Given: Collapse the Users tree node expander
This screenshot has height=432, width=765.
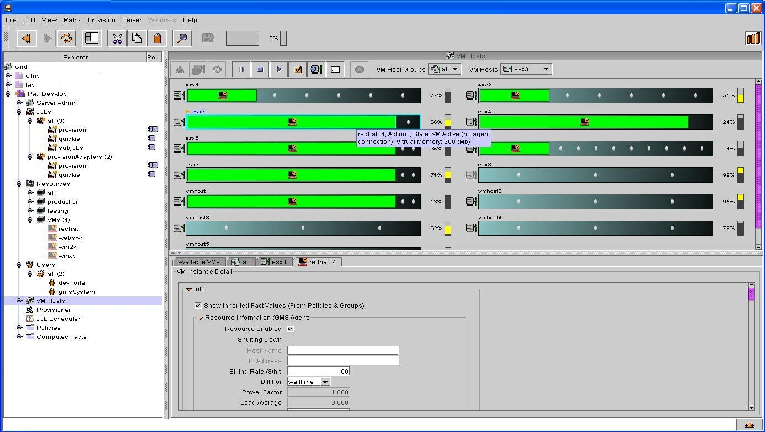Looking at the screenshot, I should coord(19,265).
